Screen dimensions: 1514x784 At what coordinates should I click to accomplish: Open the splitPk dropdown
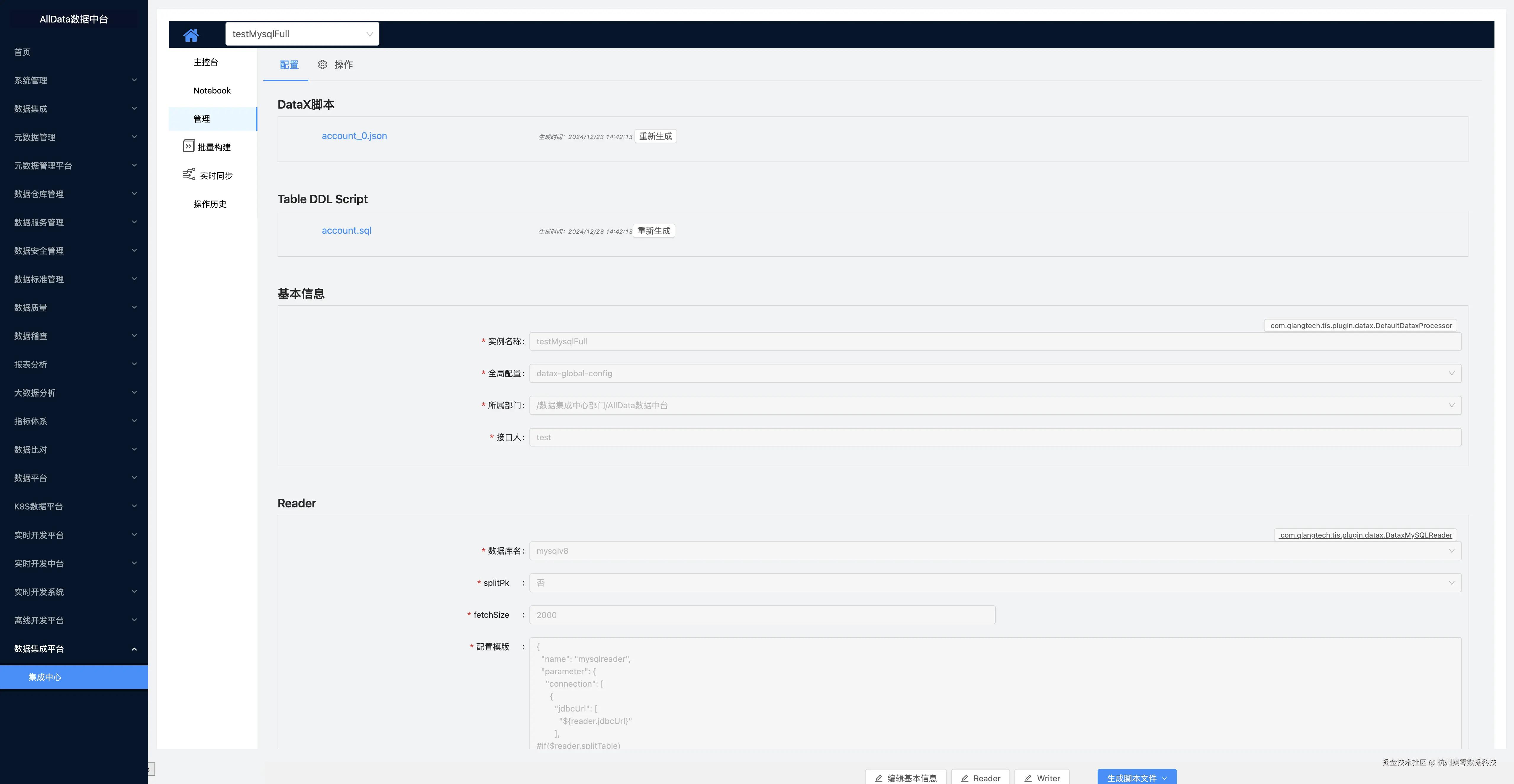point(994,583)
